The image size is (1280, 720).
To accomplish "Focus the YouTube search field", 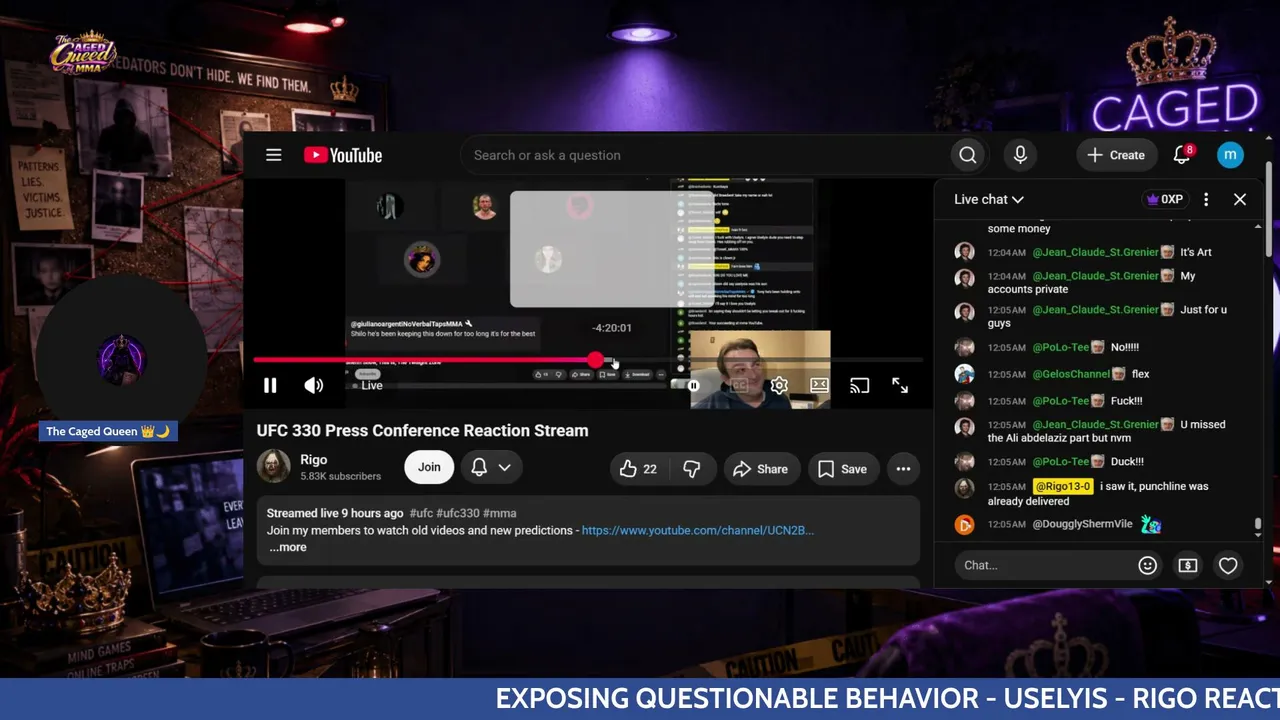I will click(x=705, y=155).
